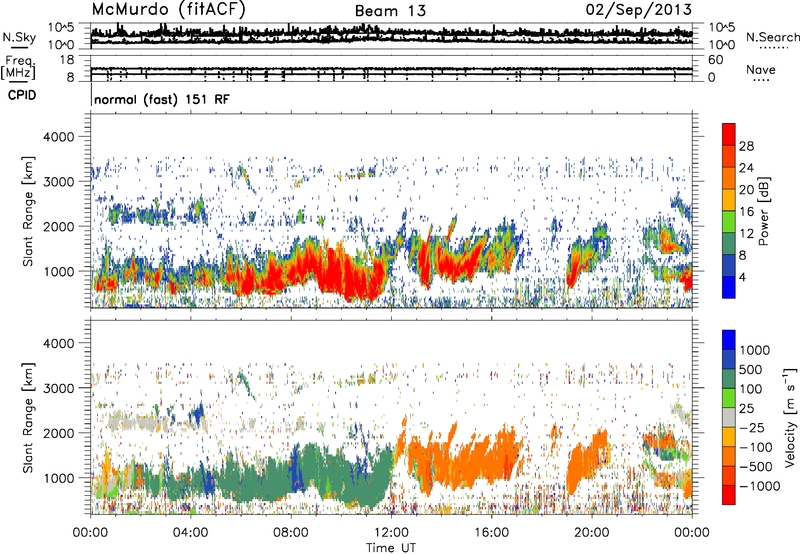Screen dimensions: 800x554
Task: Click the 3000 tick label of velocity panel
Action: click(59, 388)
